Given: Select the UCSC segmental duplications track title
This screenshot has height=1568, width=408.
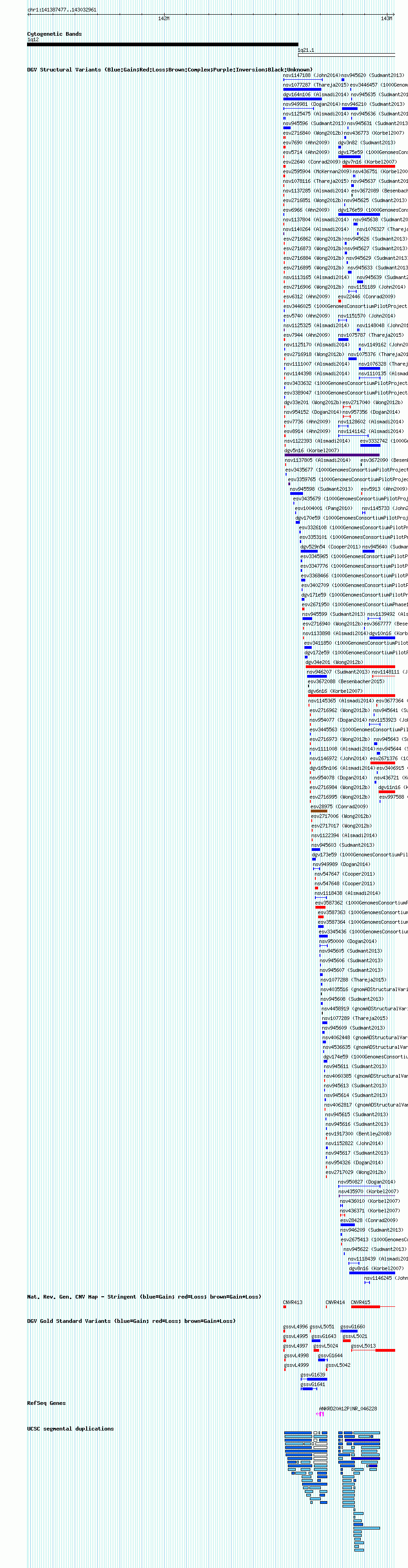Looking at the screenshot, I should [70, 1429].
